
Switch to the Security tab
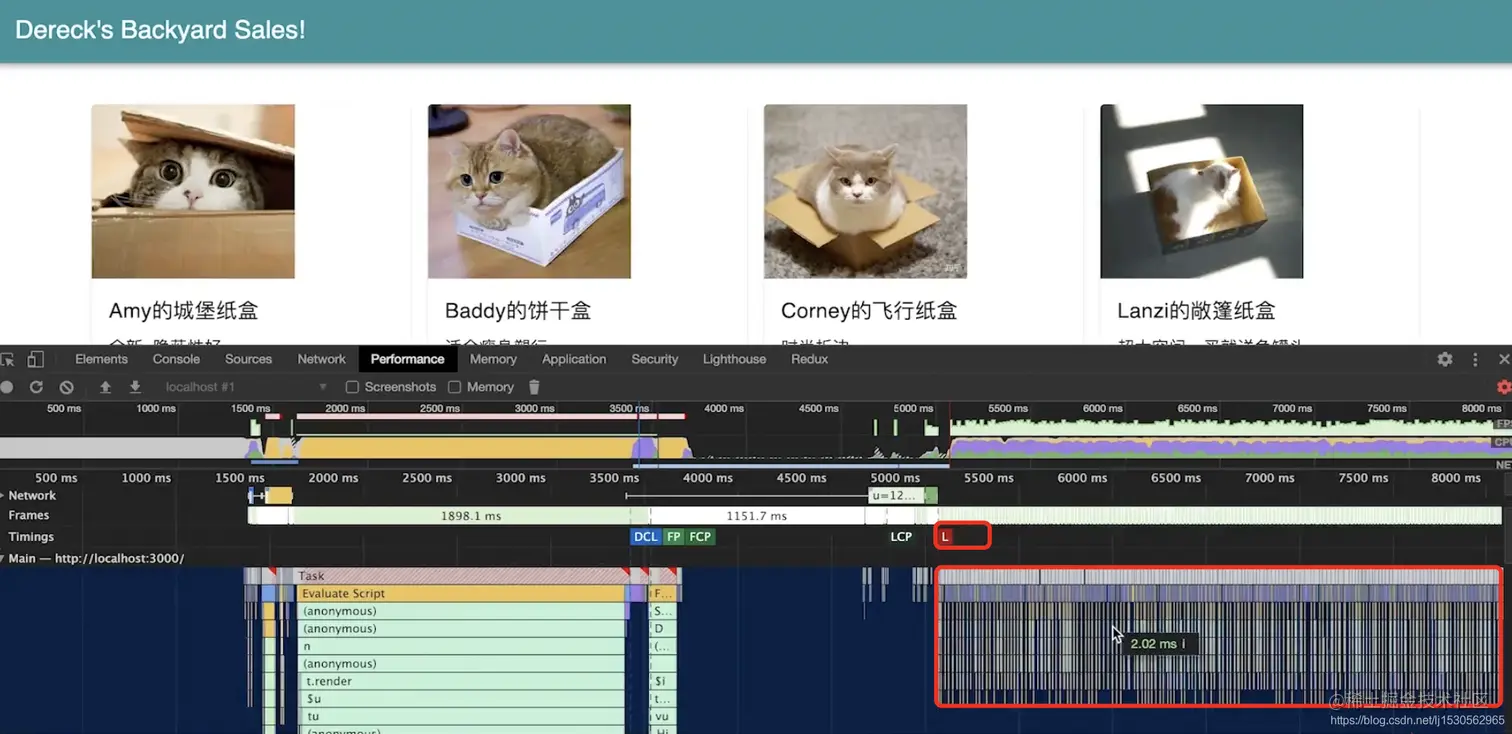coord(655,359)
